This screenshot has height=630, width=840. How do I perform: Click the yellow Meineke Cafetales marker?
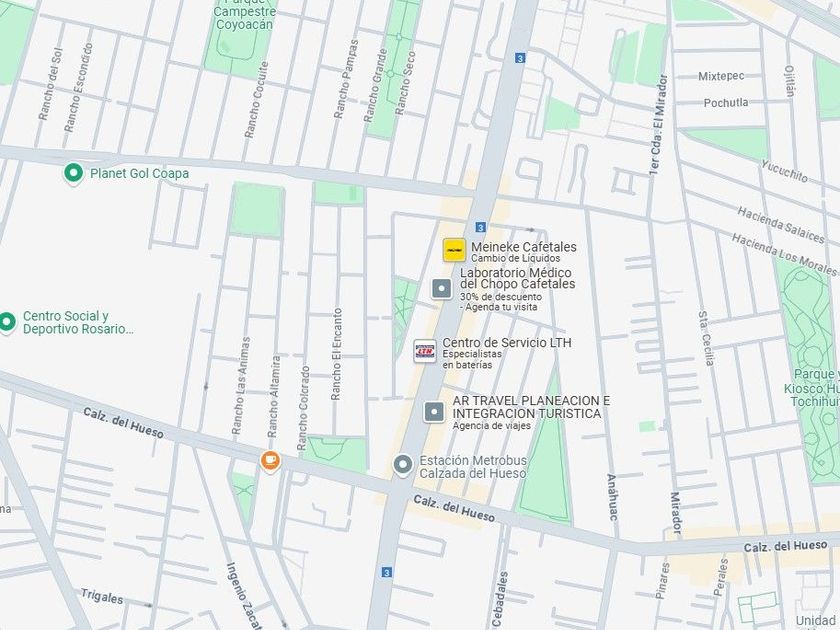[454, 250]
